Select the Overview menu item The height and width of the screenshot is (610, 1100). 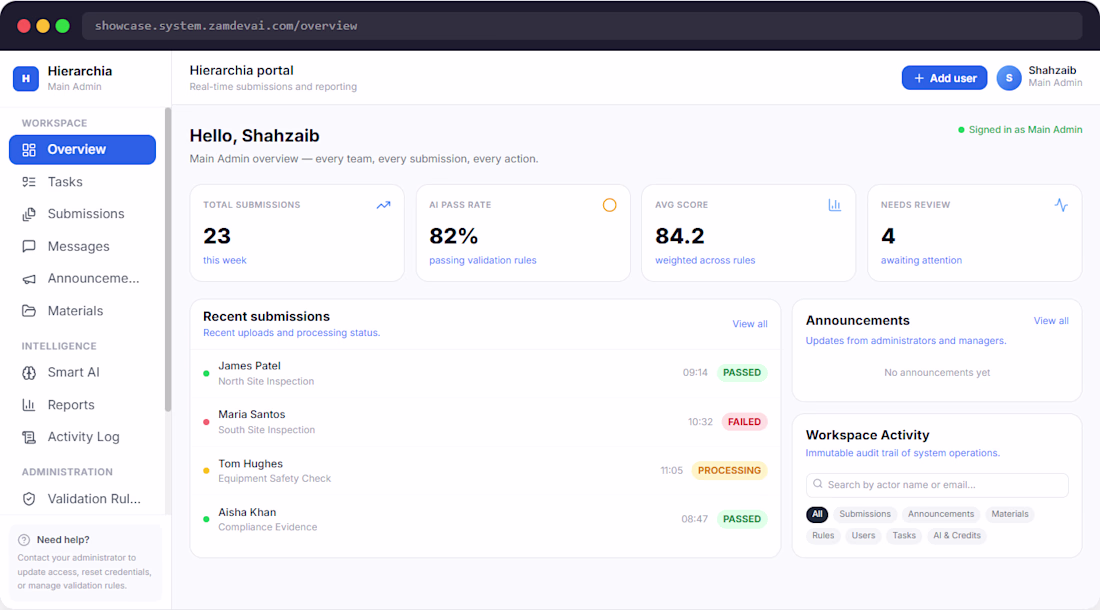coord(82,149)
